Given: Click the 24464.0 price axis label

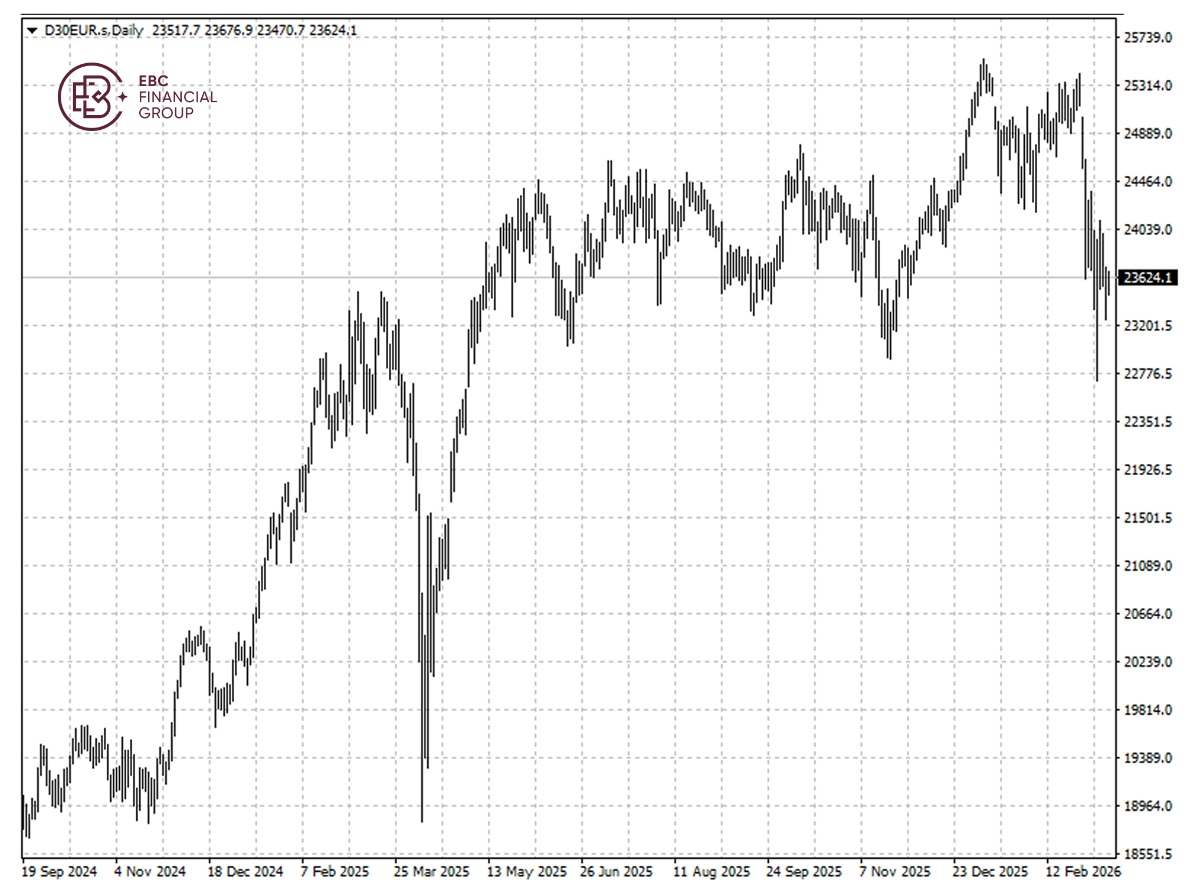Looking at the screenshot, I should pos(1148,180).
